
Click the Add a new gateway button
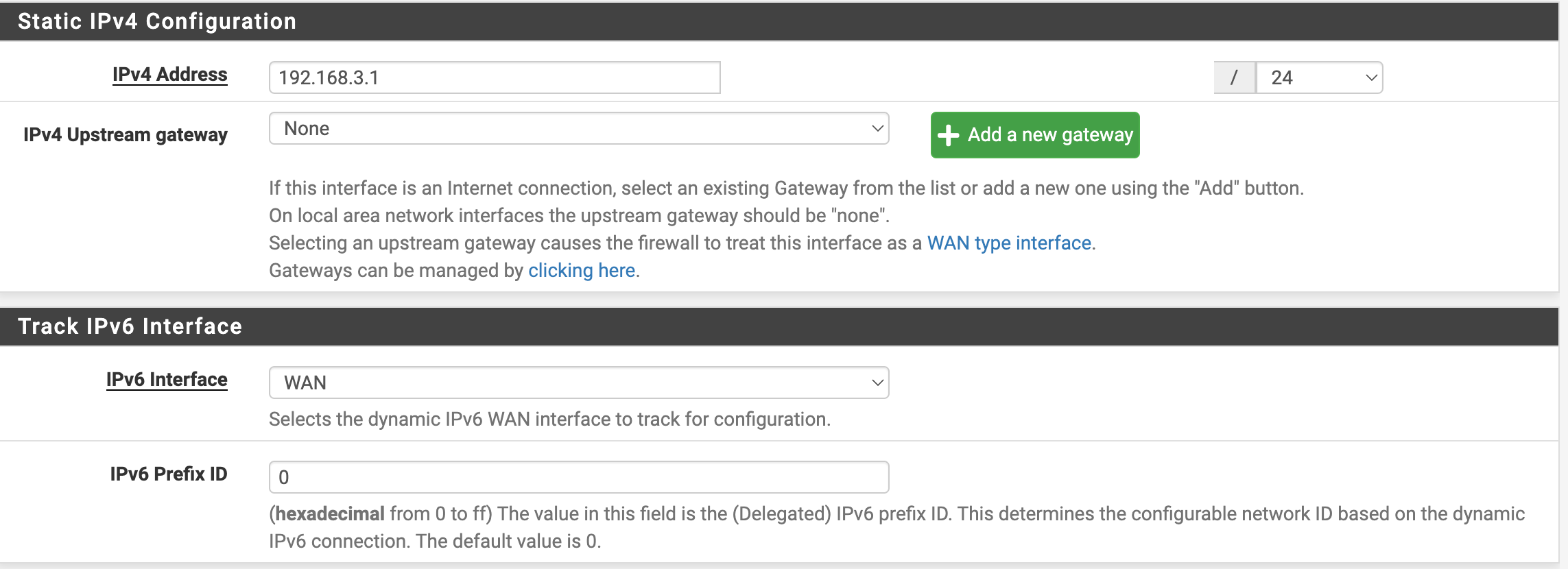1035,135
